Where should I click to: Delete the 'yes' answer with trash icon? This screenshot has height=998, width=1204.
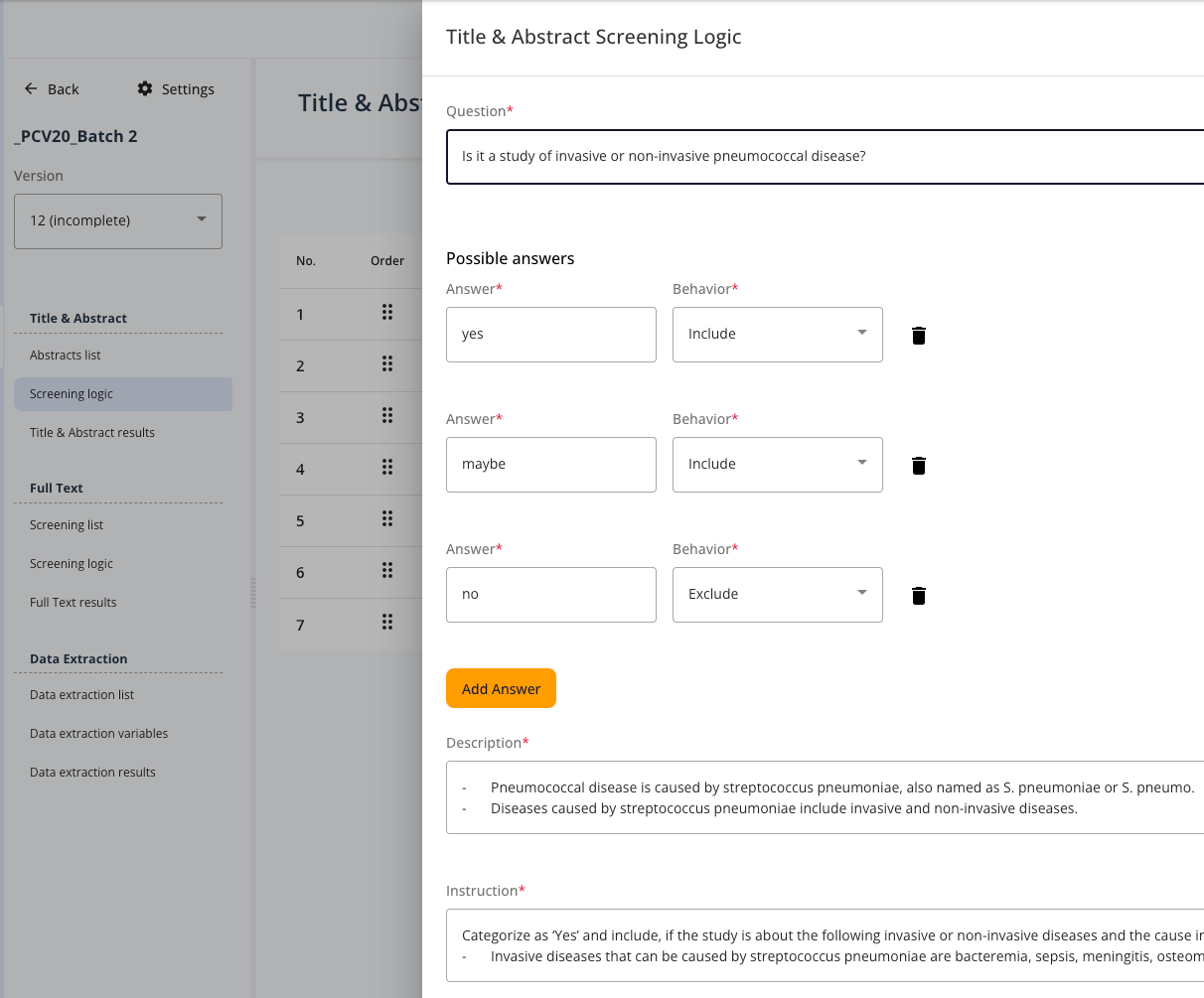[x=919, y=336]
